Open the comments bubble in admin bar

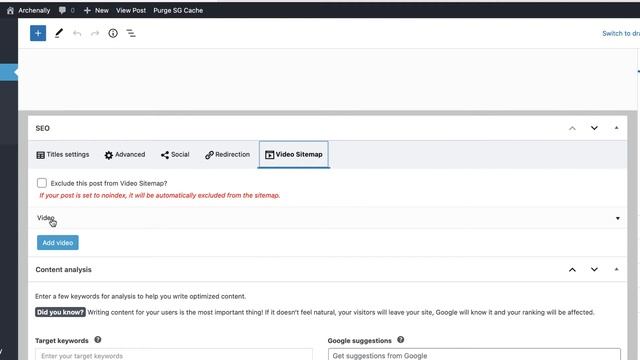pos(62,10)
